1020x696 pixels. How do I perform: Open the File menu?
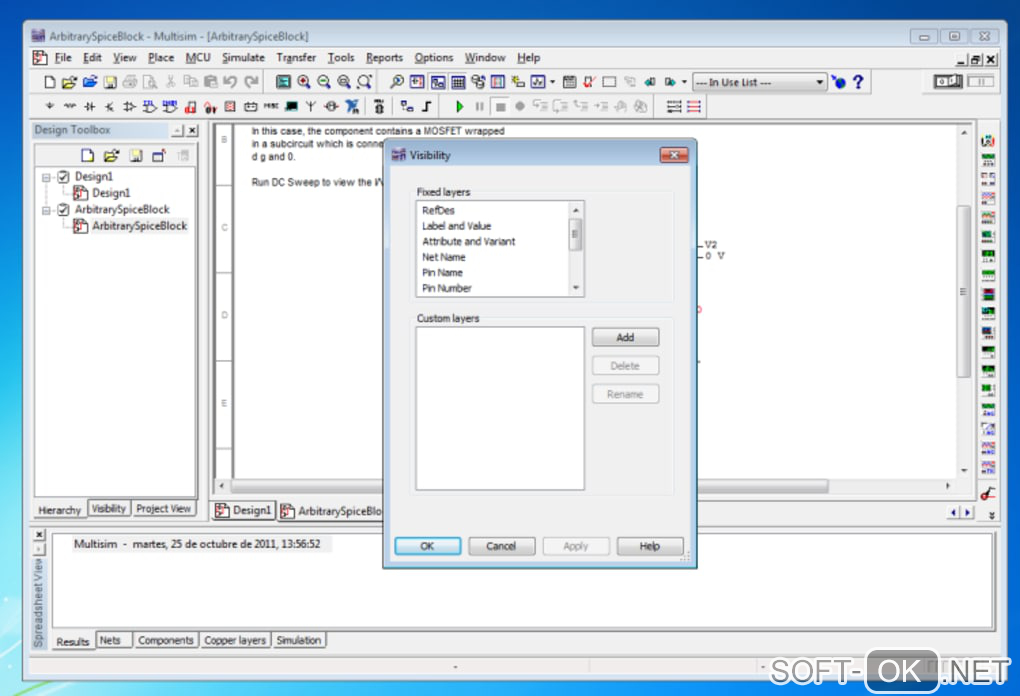[63, 58]
